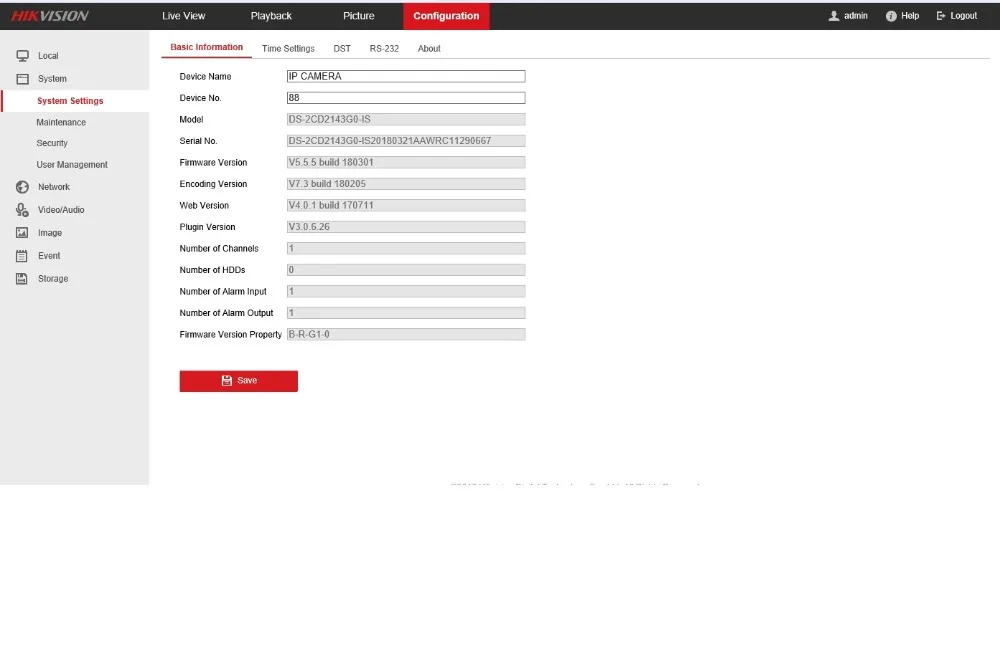Screen dimensions: 1000x645
Task: Click Plugin Version V3.0.6.26 field
Action: [406, 227]
